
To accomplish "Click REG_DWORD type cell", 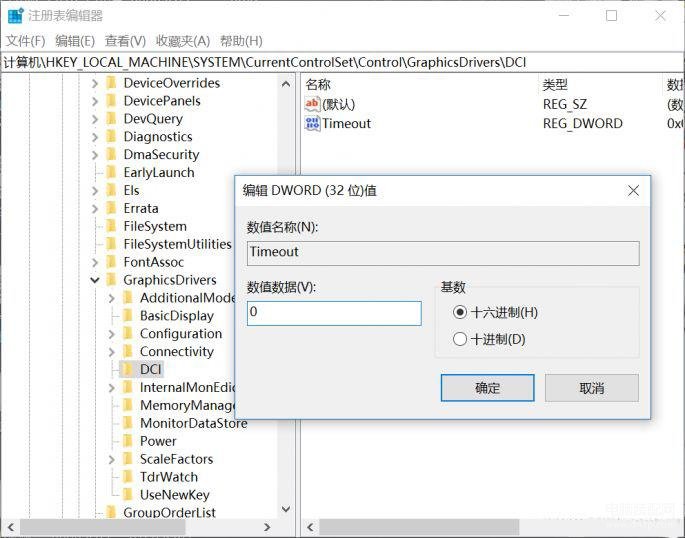I will [x=582, y=124].
